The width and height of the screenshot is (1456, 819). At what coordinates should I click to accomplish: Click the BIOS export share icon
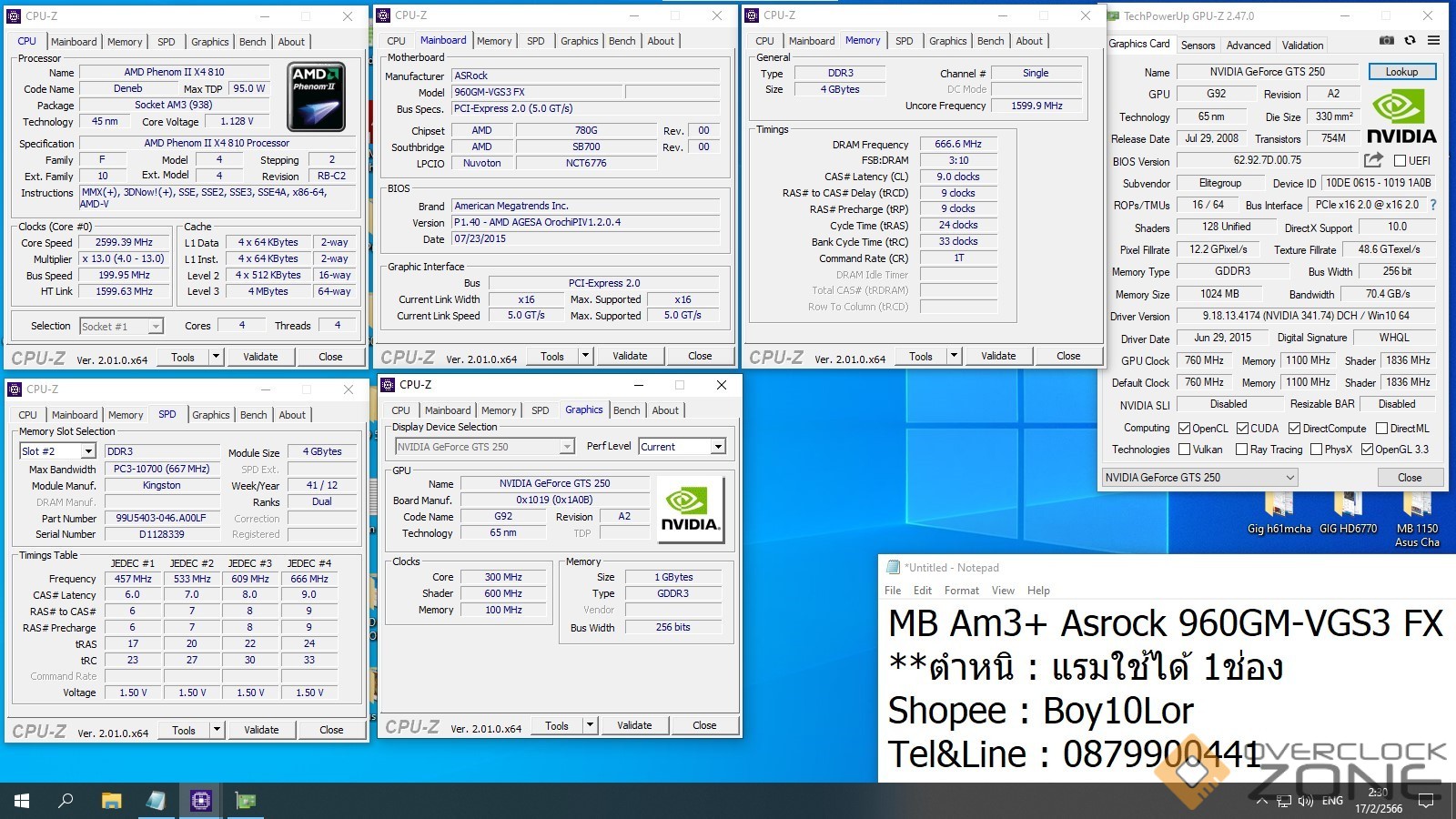[x=1373, y=160]
